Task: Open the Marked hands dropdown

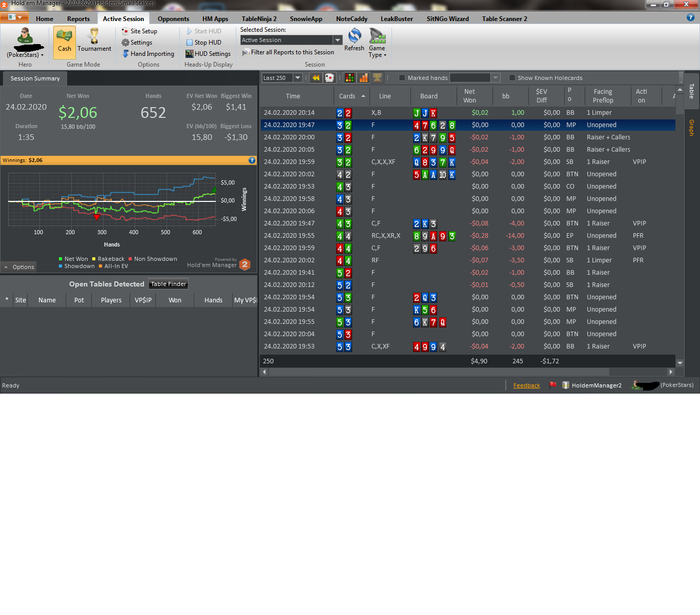Action: (495, 78)
